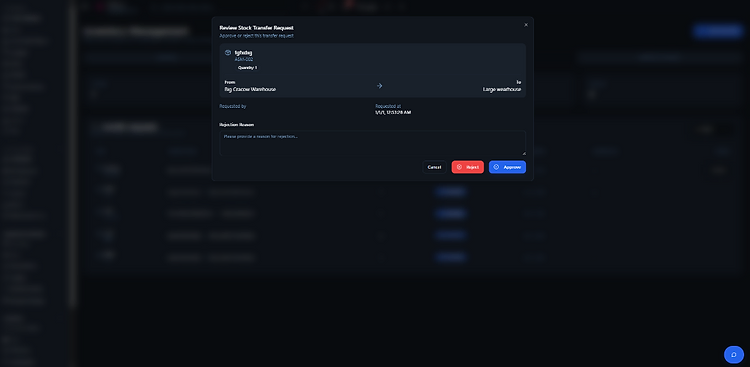
Task: Click the Requested by label
Action: tap(233, 106)
